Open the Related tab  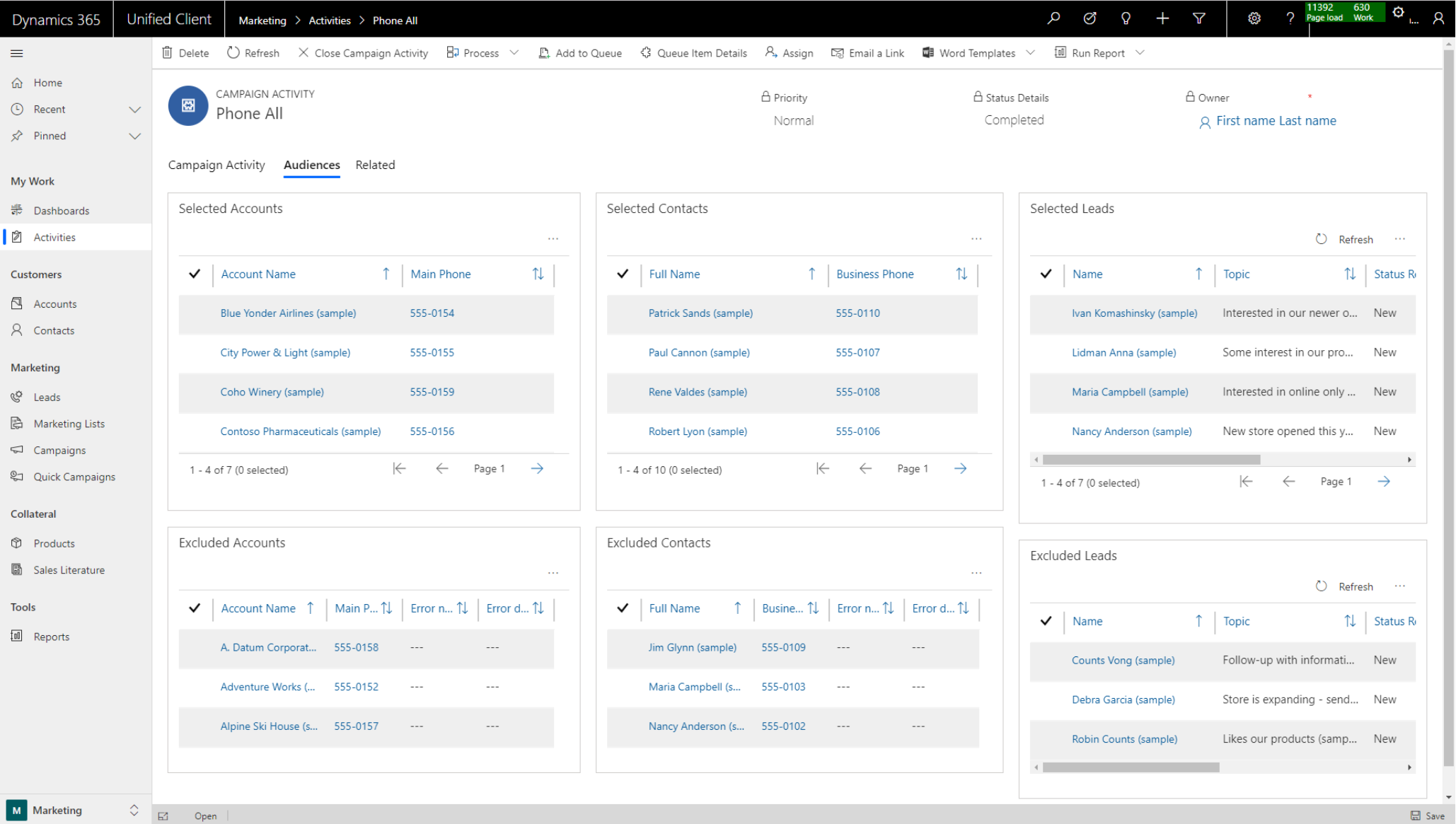[x=375, y=165]
